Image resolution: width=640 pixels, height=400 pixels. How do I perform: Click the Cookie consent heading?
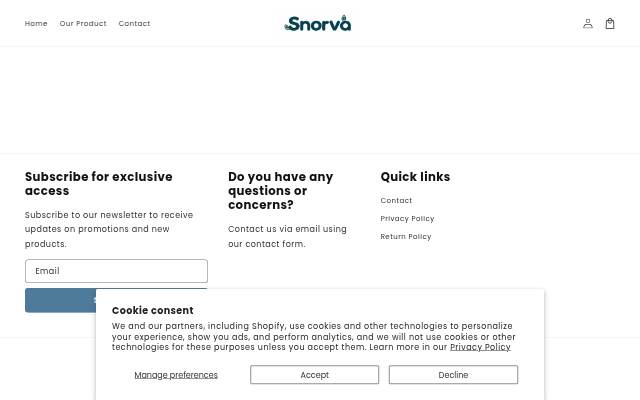pos(153,310)
